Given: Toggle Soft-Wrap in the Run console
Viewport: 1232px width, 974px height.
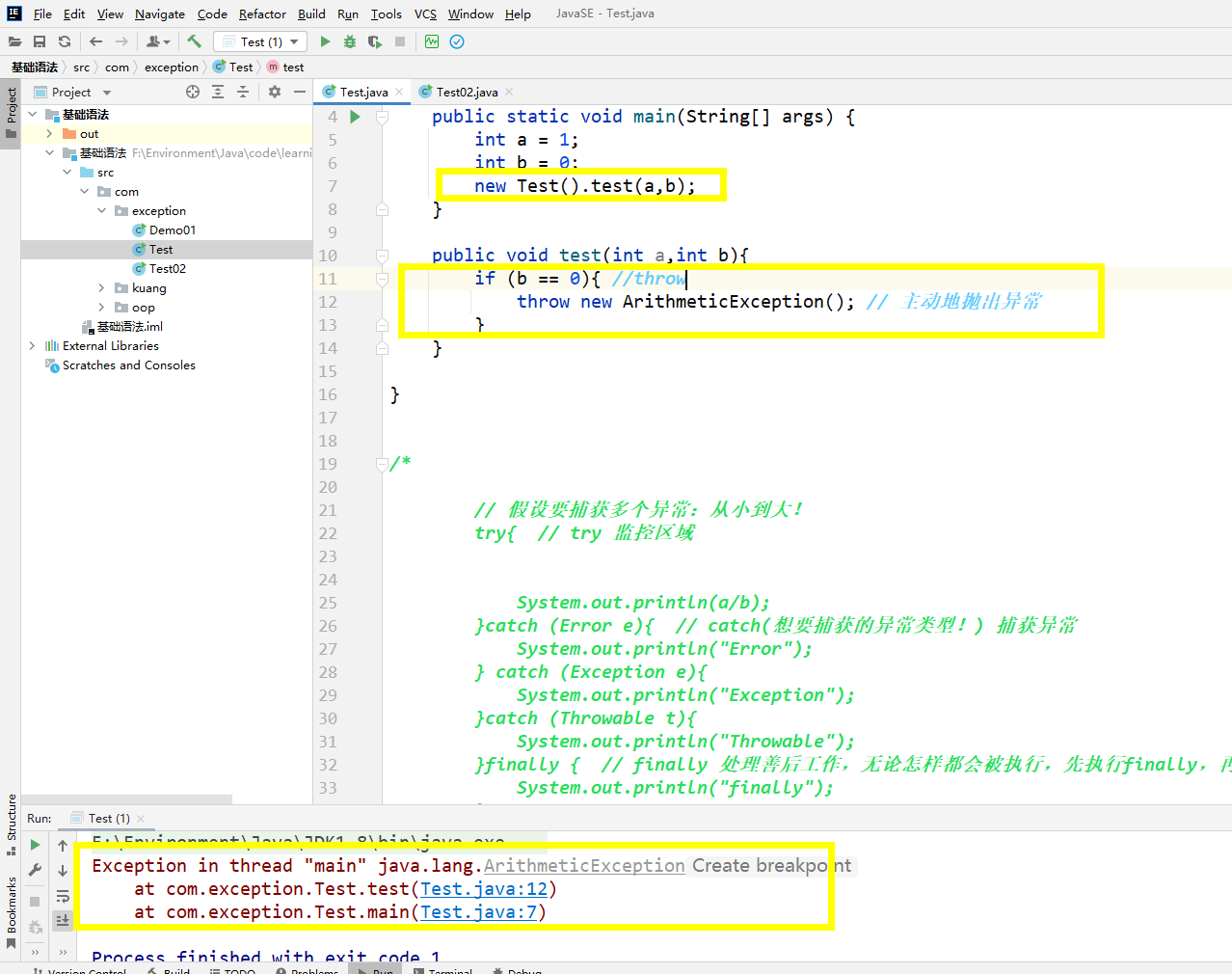Looking at the screenshot, I should tap(63, 896).
